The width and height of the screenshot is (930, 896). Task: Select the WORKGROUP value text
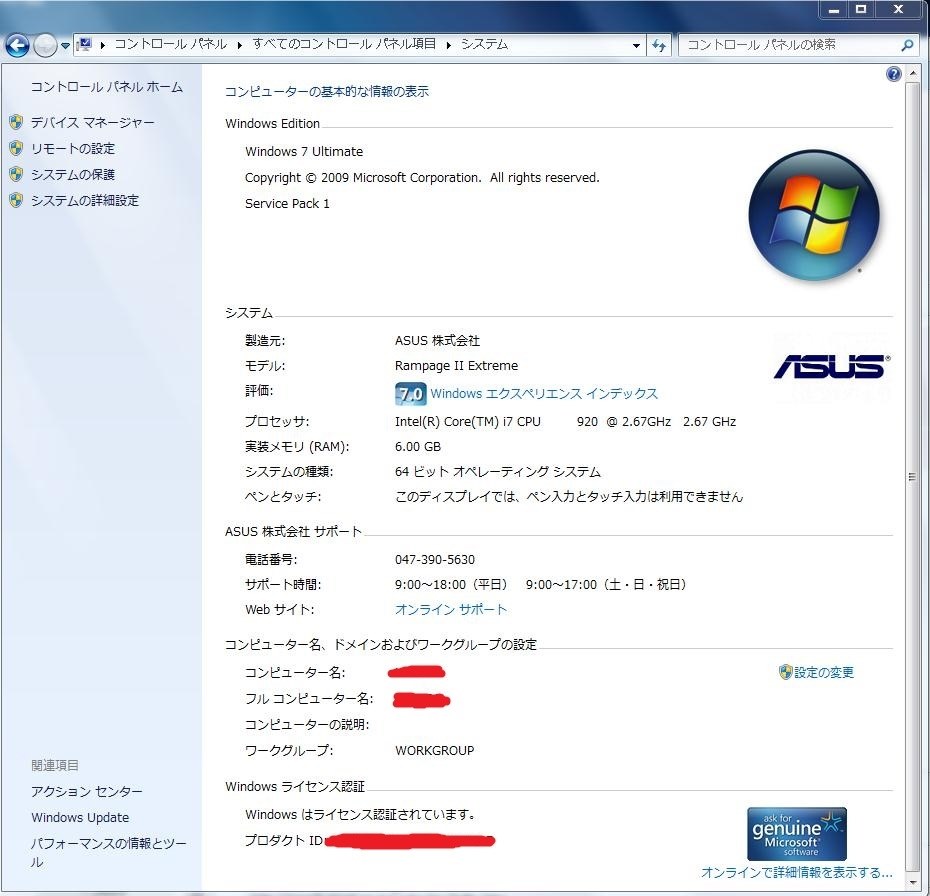435,751
